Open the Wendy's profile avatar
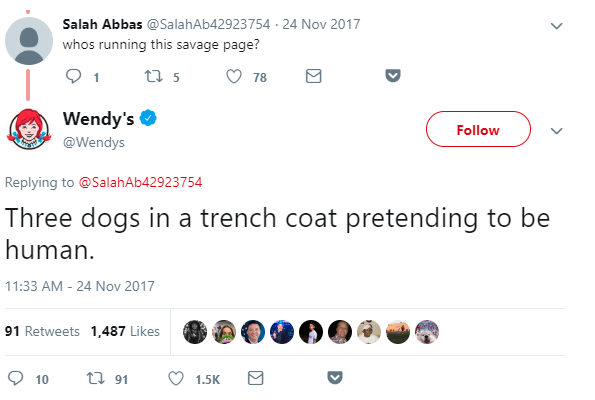 [x=29, y=129]
